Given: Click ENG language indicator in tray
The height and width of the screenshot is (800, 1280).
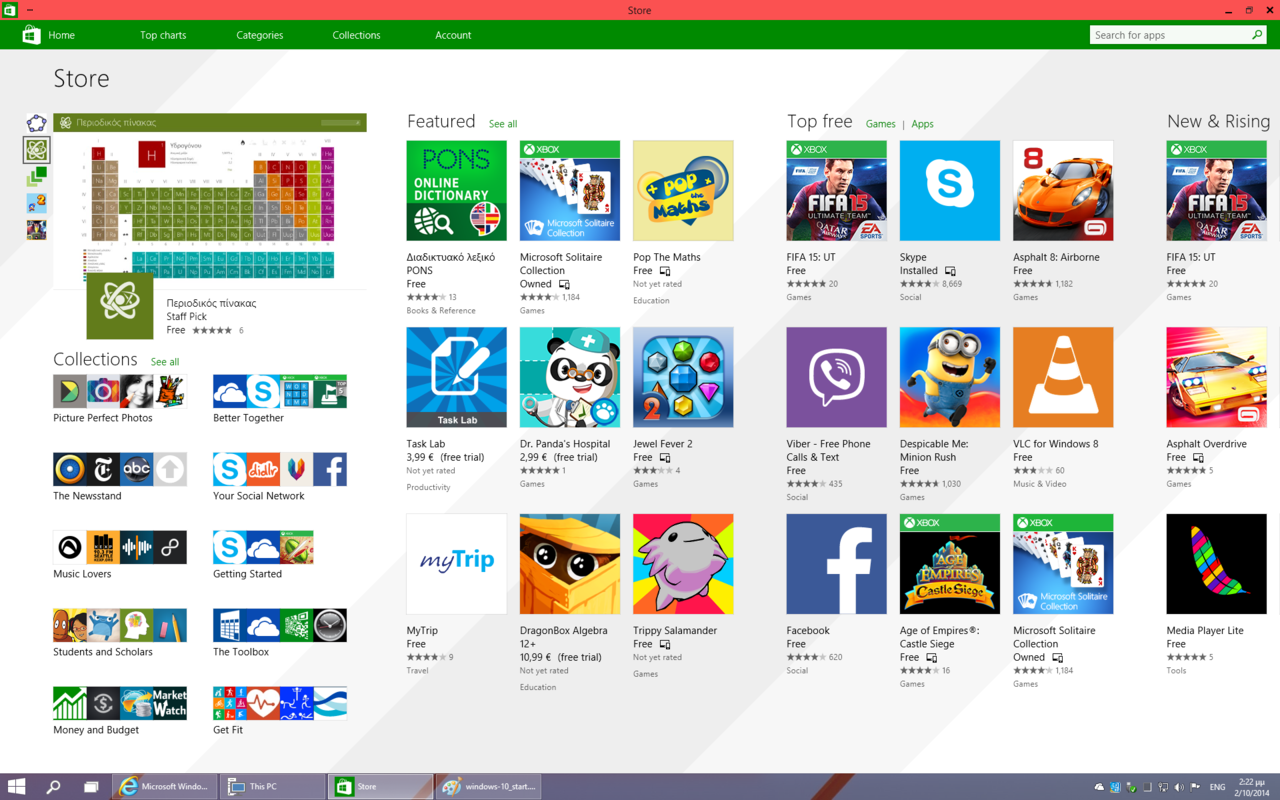Looking at the screenshot, I should [1217, 787].
